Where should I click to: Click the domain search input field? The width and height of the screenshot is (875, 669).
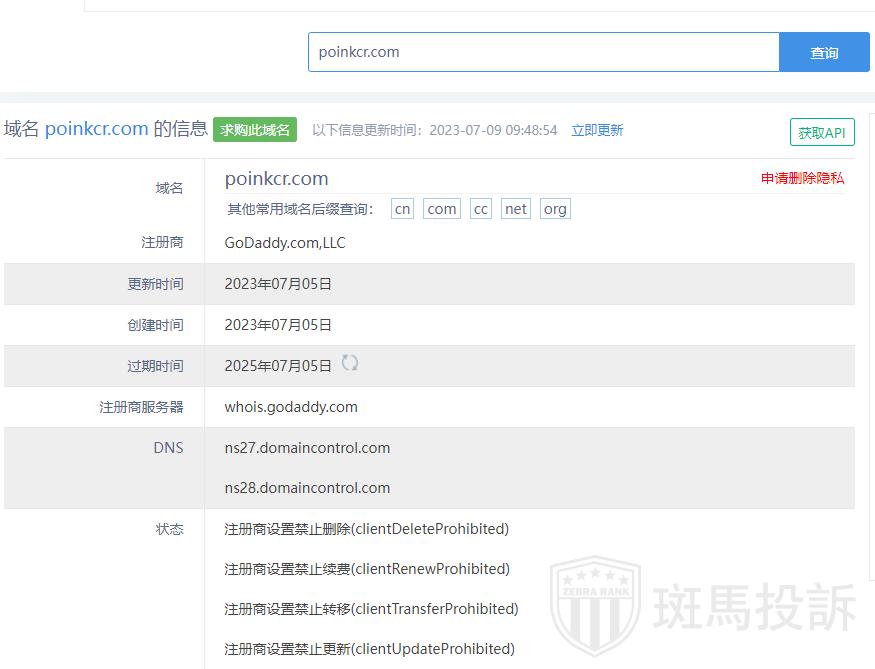click(543, 52)
